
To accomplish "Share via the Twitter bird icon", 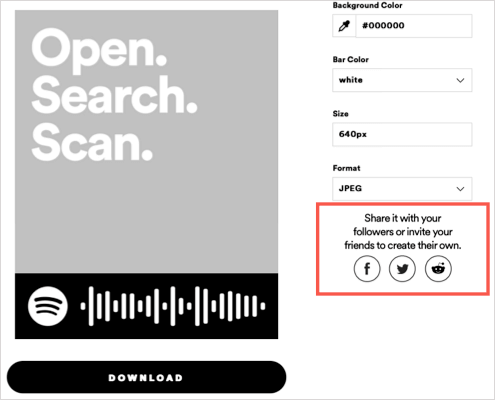I will coord(402,269).
